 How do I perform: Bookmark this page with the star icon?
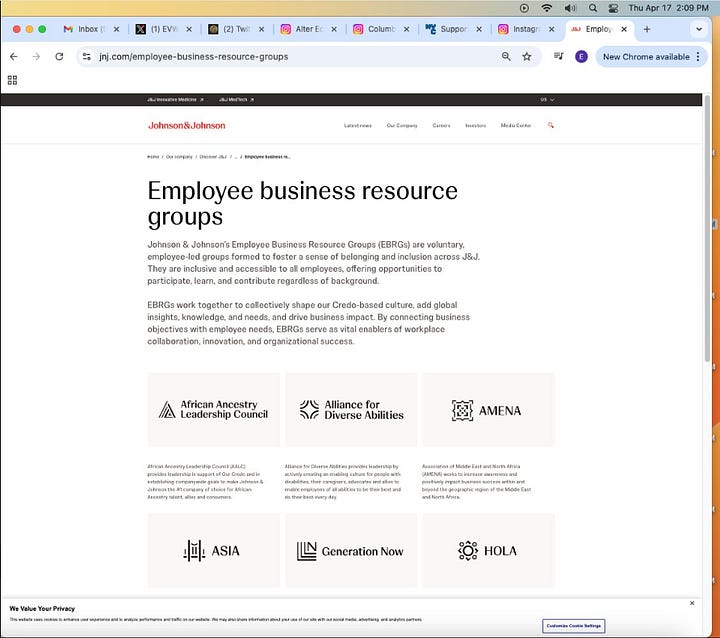coord(527,56)
